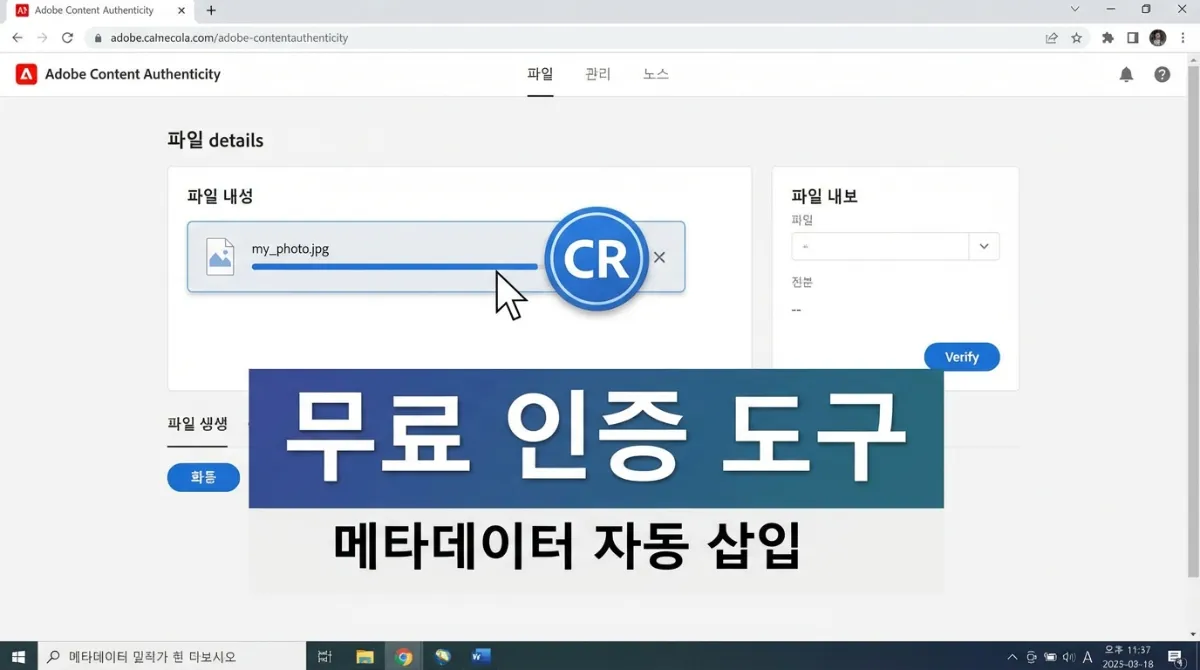Click the CR Content Credentials badge on the file
This screenshot has height=670, width=1200.
coord(597,258)
